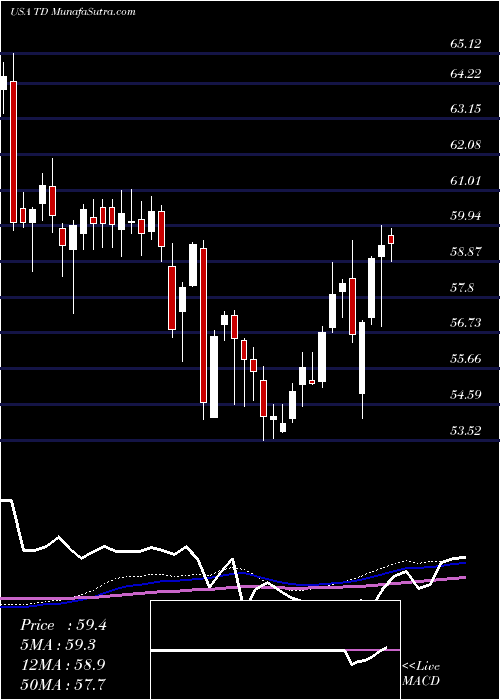This screenshot has width=500, height=700.
Task: Click the 53.52 price axis label
Action: click(x=465, y=431)
